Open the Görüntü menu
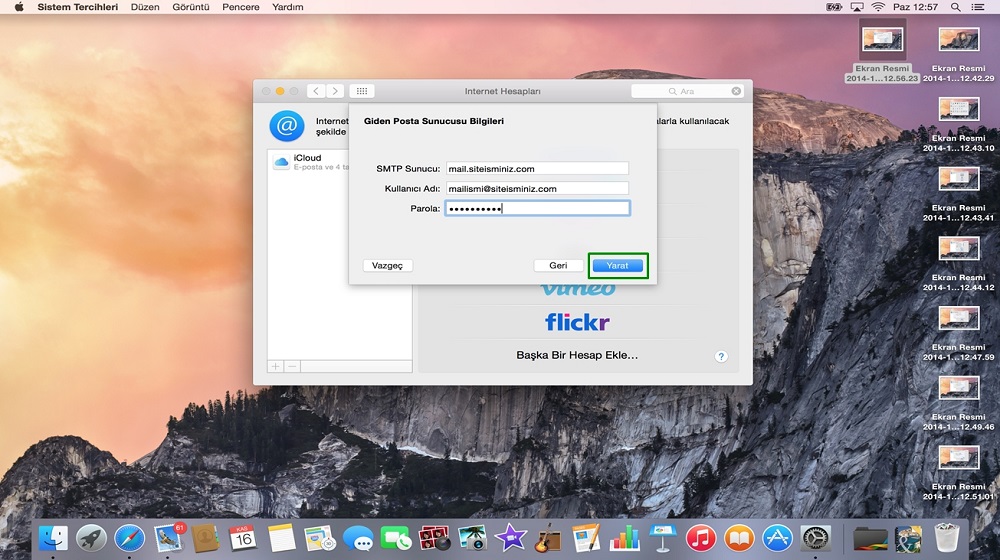This screenshot has height=560, width=1000. click(191, 7)
